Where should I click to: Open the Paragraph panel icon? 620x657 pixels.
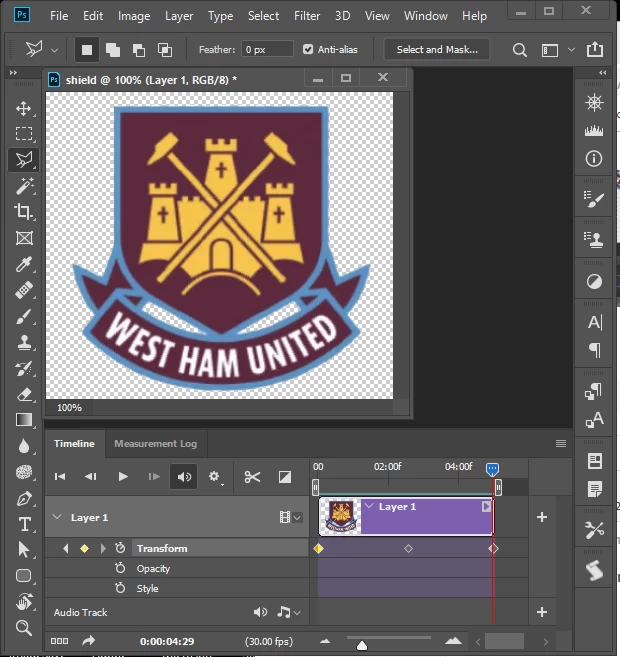[x=595, y=350]
